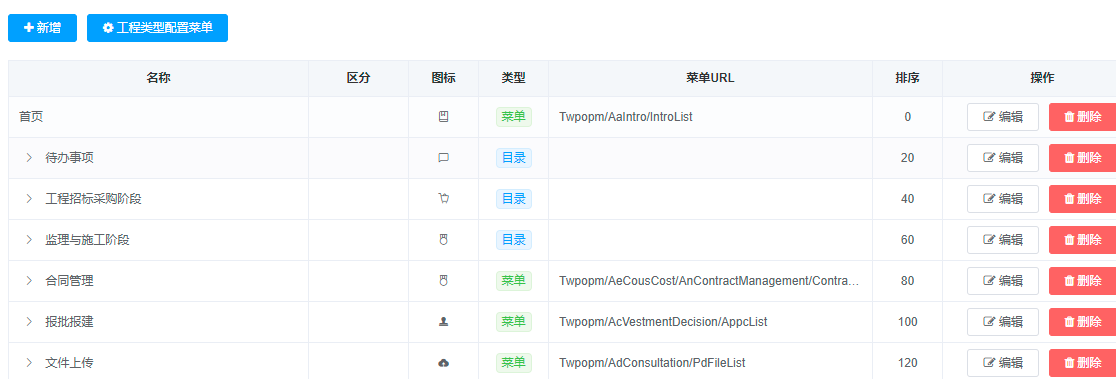Click the 菜单 tag in 报批报建 row
Image resolution: width=1116 pixels, height=379 pixels.
[514, 322]
